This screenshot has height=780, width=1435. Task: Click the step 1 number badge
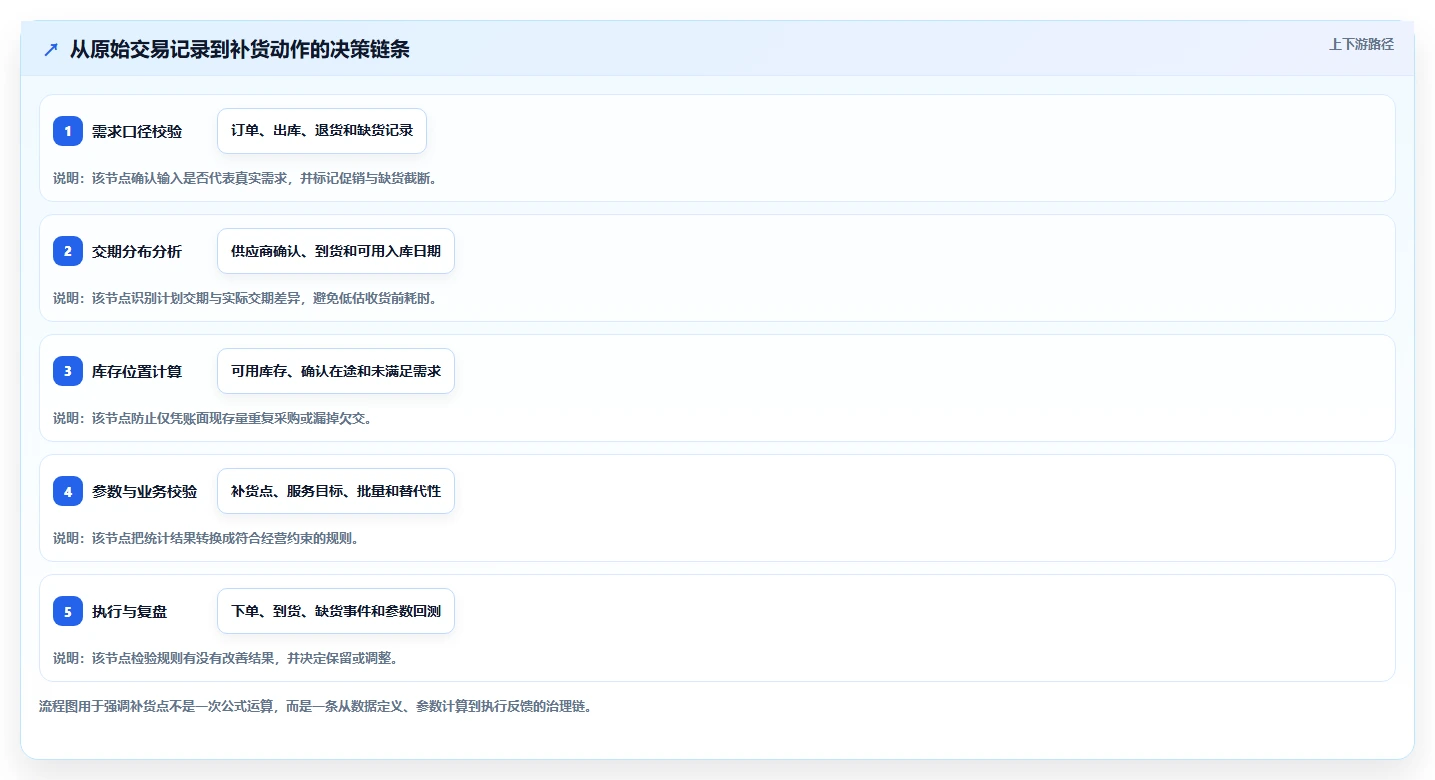click(x=68, y=131)
